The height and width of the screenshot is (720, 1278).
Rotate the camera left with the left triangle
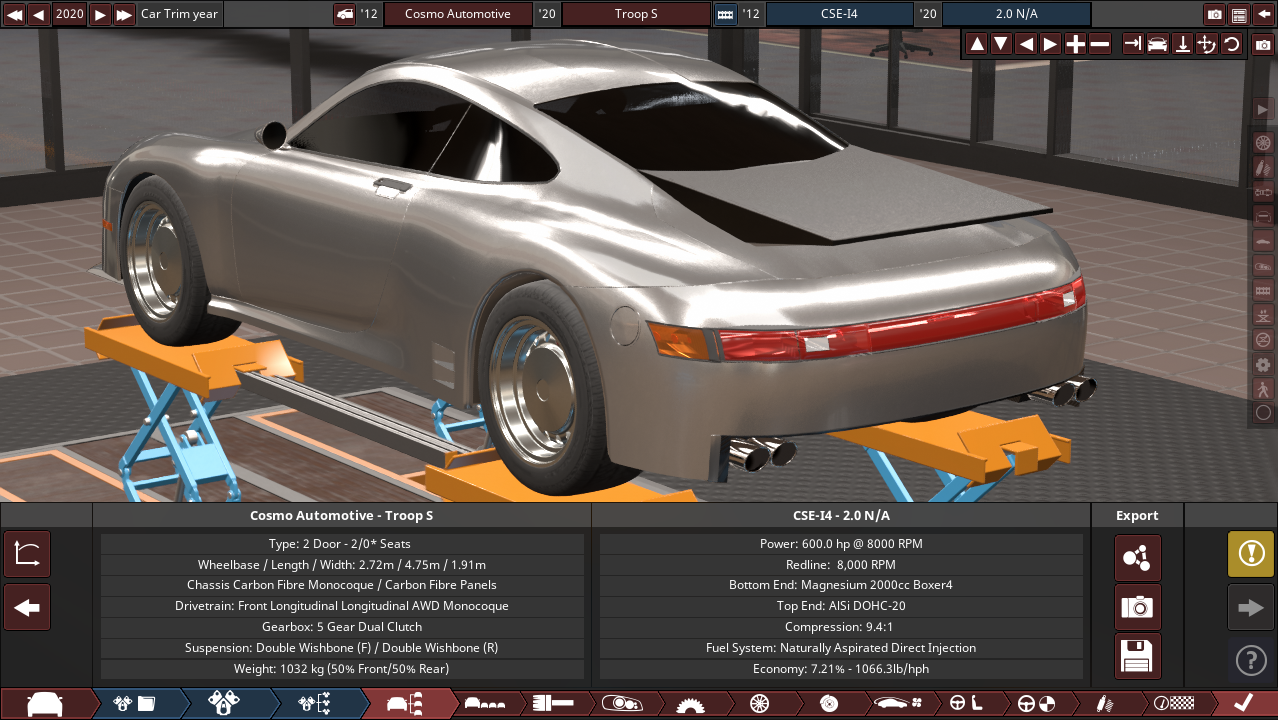pyautogui.click(x=1026, y=44)
